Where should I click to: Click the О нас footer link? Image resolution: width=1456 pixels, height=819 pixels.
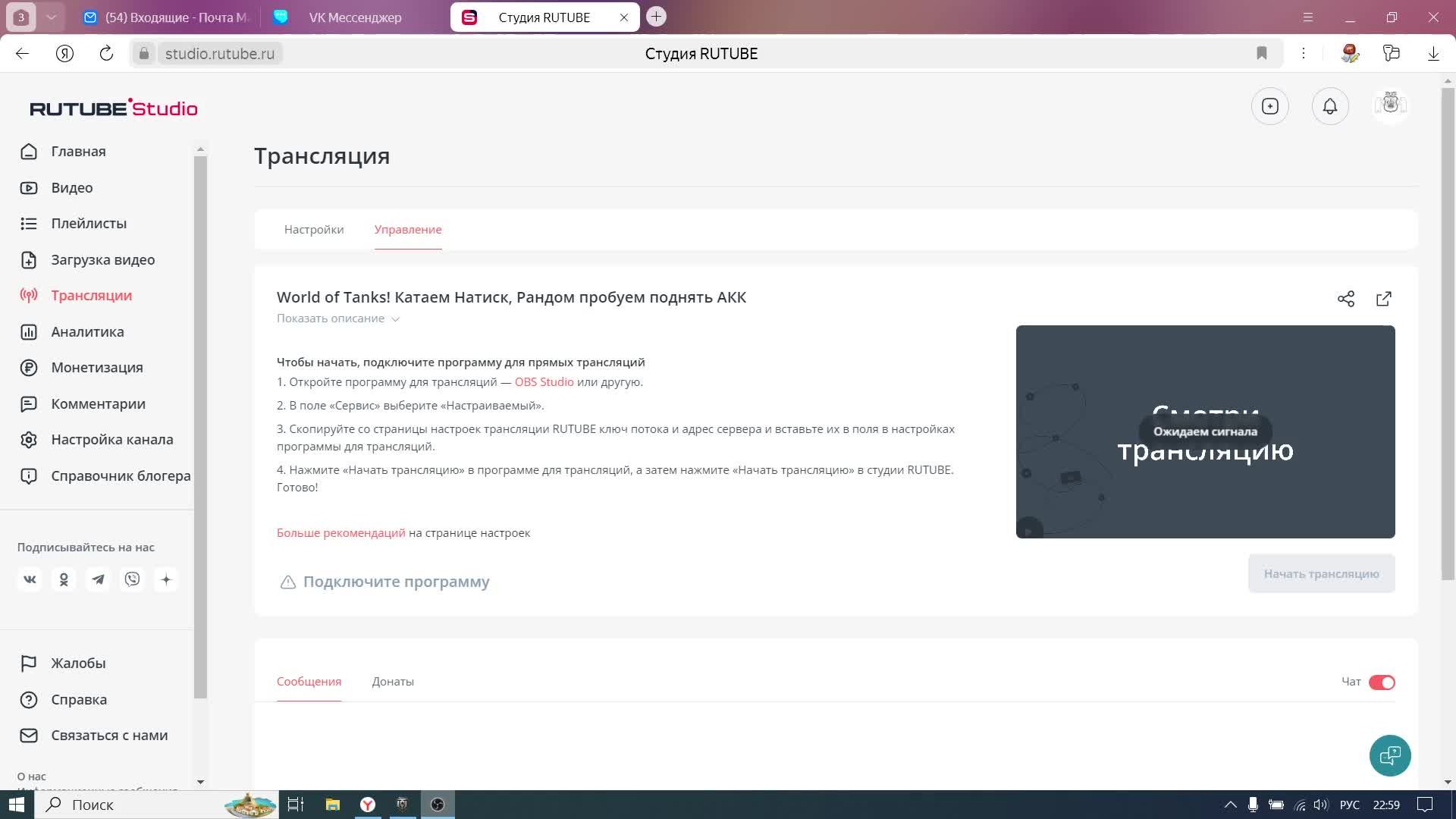point(32,777)
